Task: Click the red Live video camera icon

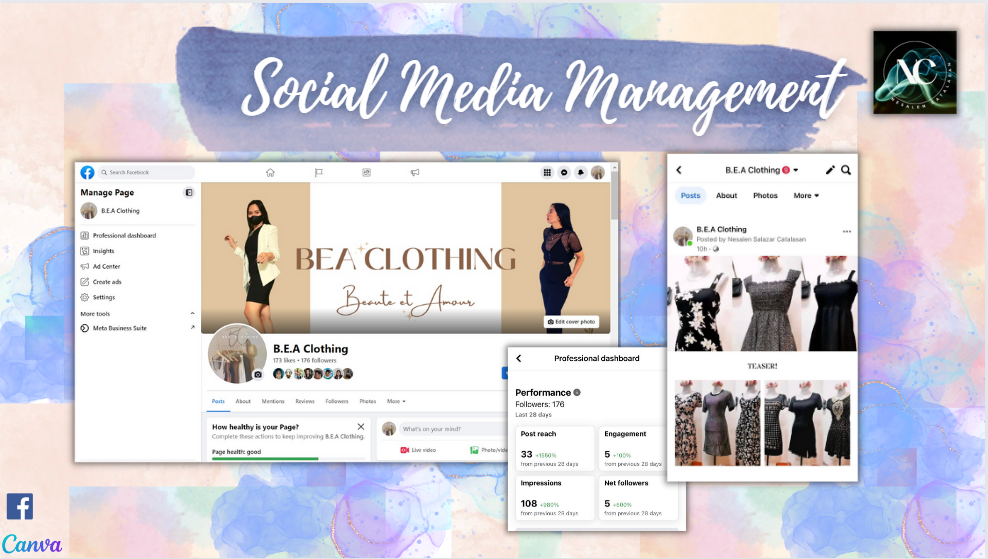Action: (405, 450)
